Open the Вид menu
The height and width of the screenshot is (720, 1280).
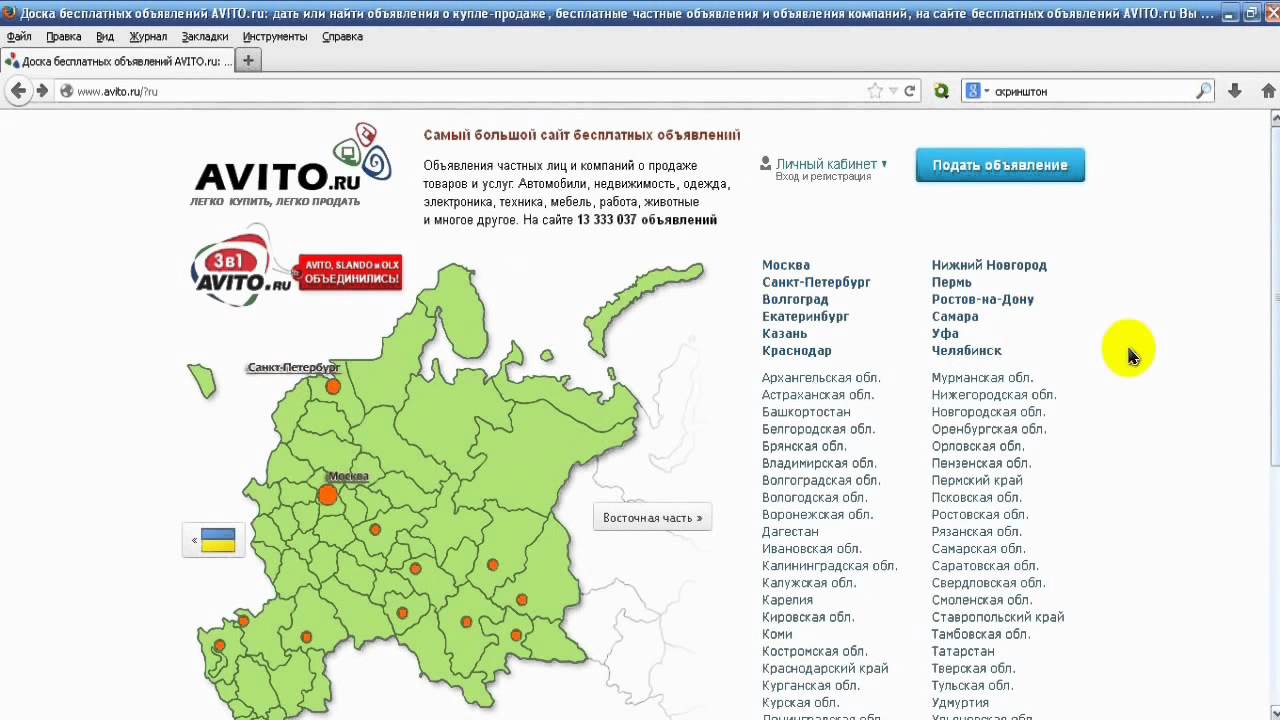point(105,36)
